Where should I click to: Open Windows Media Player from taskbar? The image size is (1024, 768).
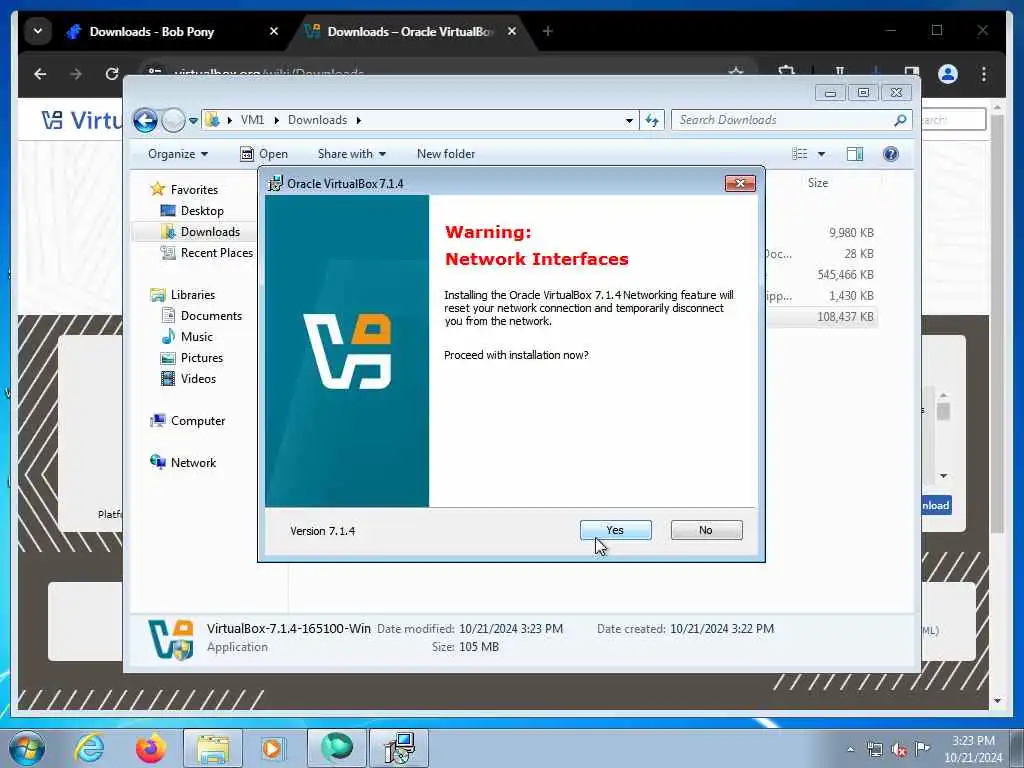pyautogui.click(x=272, y=748)
